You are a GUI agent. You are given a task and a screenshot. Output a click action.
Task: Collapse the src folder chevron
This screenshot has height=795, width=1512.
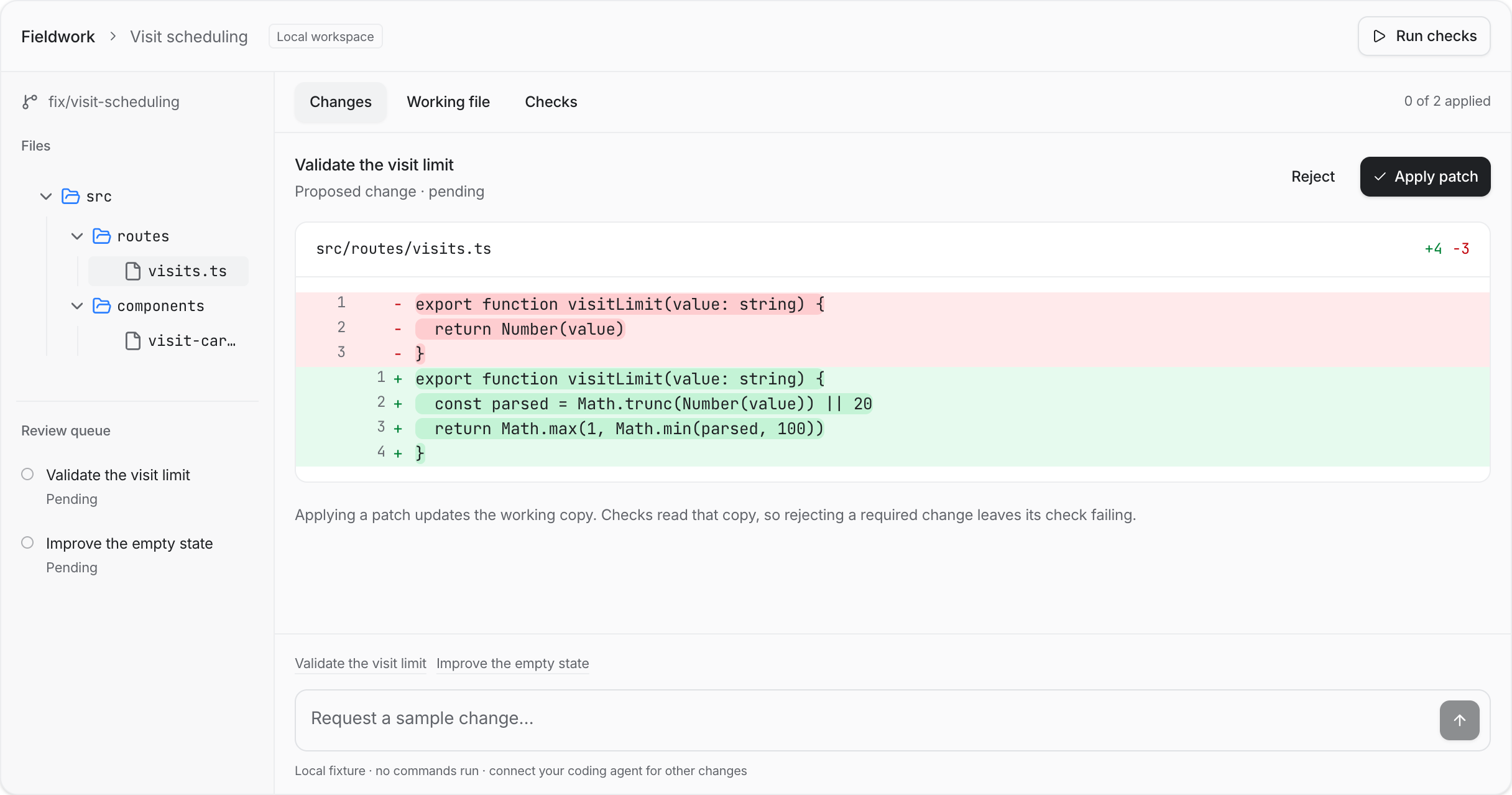point(45,197)
